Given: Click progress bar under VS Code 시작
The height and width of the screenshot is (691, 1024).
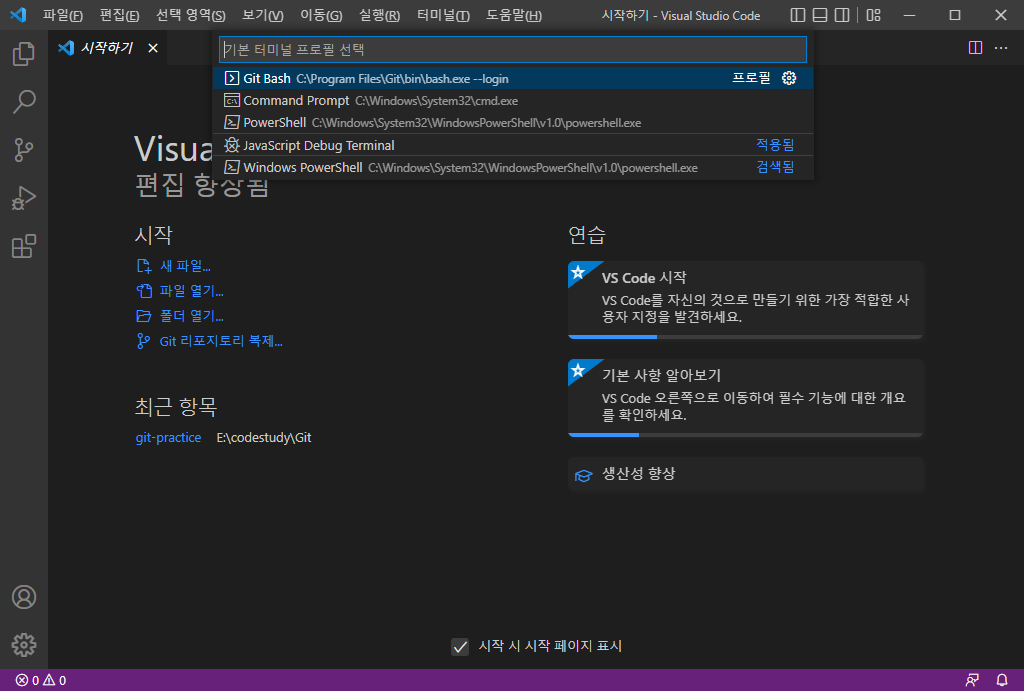Looking at the screenshot, I should [x=745, y=337].
